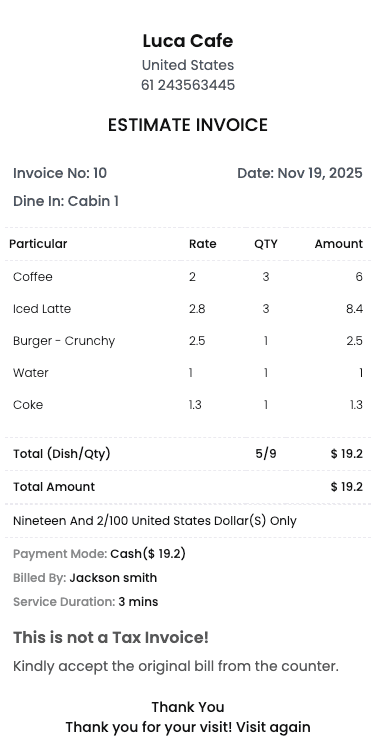Click the ESTIMATE INVOICE title
This screenshot has height=748, width=374.
(x=187, y=125)
